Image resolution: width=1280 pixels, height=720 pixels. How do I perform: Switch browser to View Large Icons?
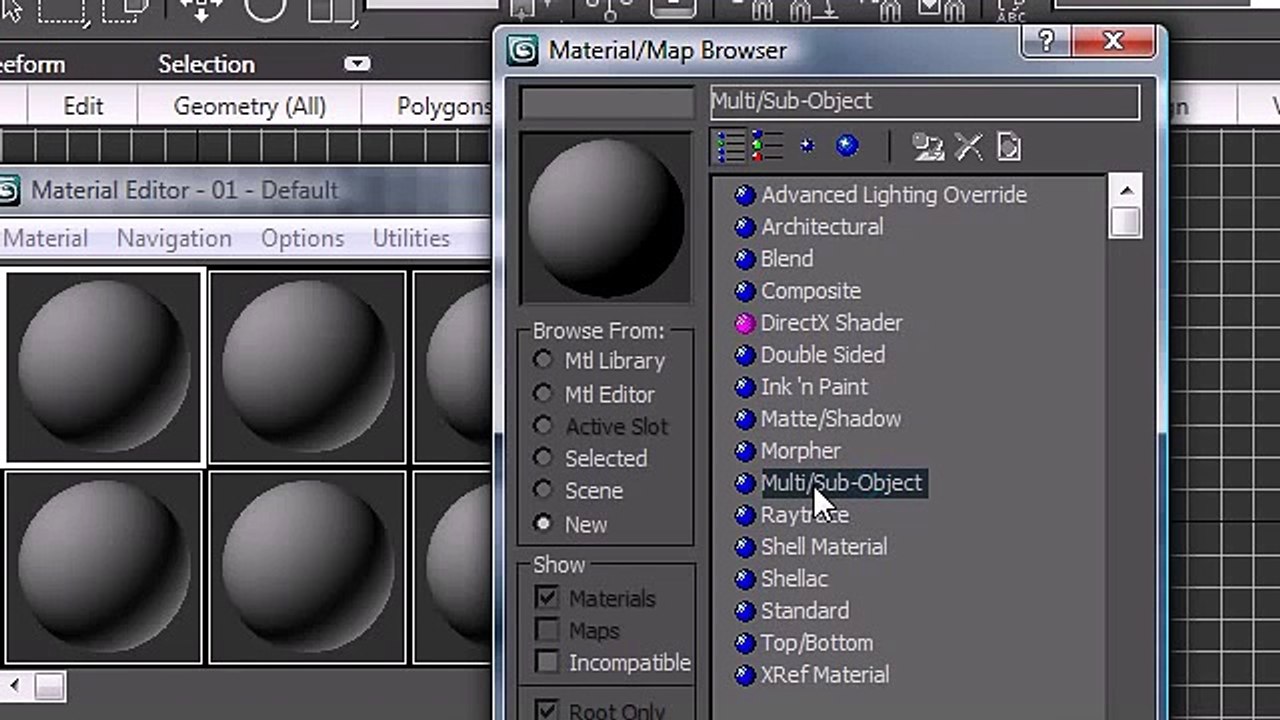847,147
